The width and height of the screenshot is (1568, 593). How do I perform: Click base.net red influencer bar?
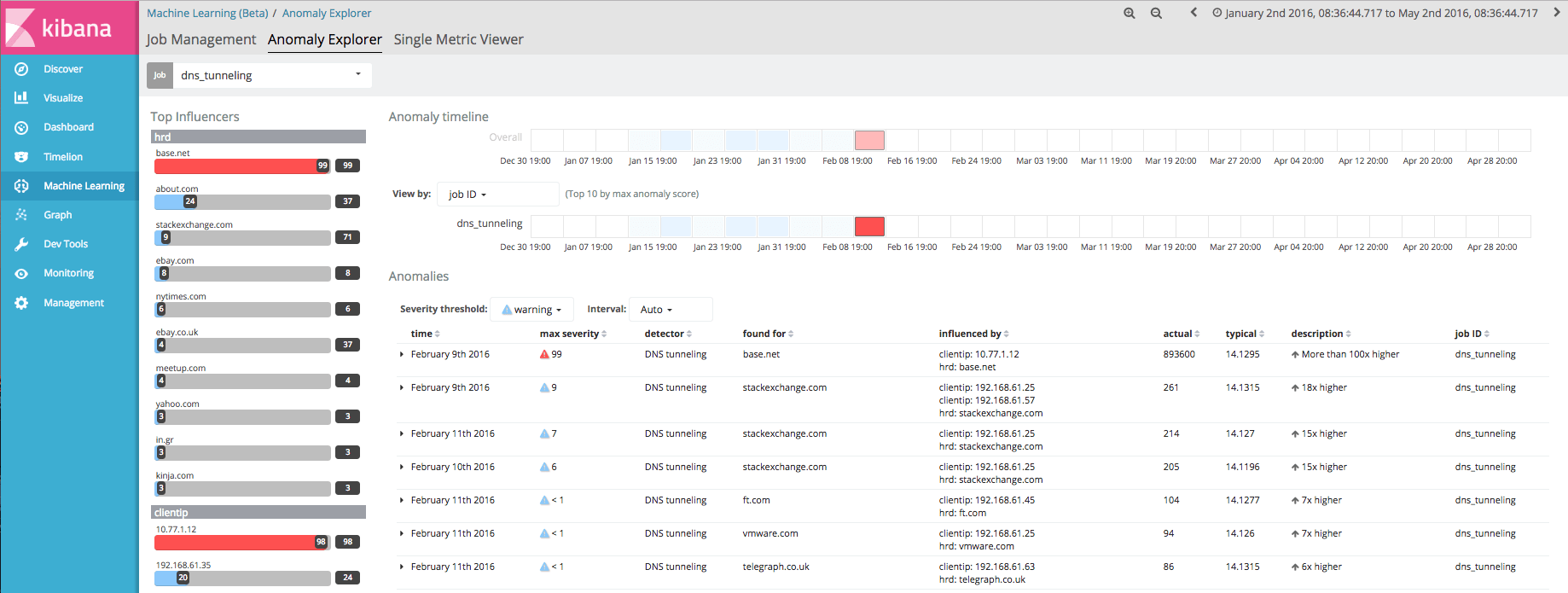pyautogui.click(x=242, y=166)
